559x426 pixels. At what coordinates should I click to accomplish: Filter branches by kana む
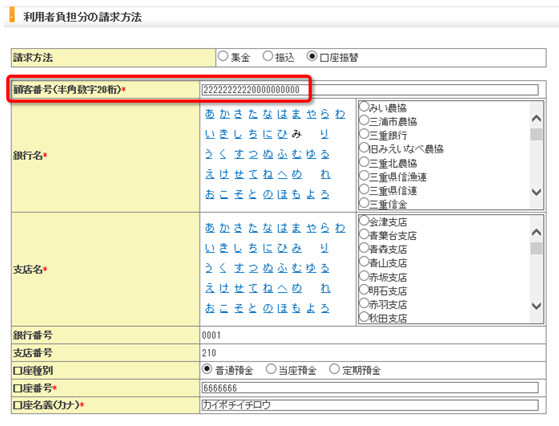(x=297, y=268)
